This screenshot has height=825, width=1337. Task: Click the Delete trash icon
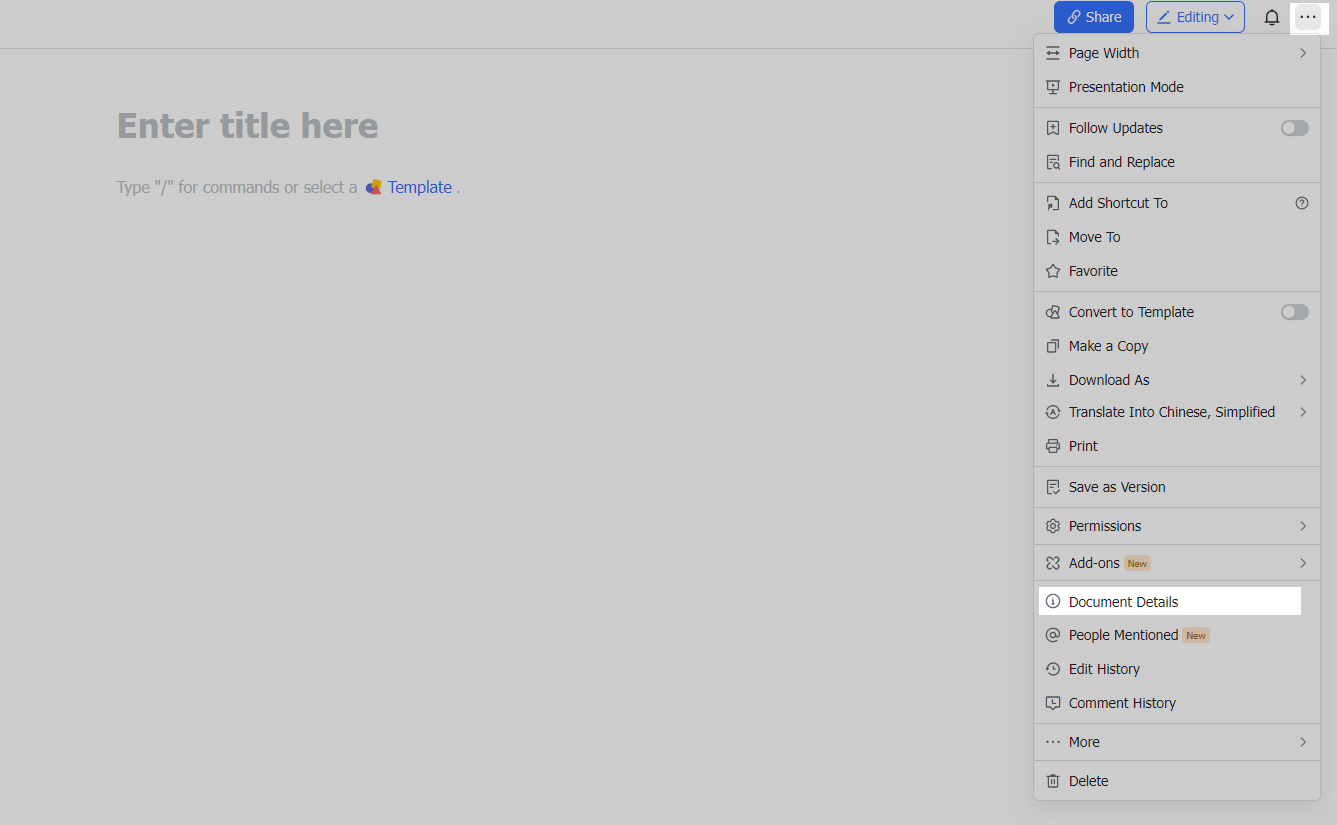tap(1052, 781)
